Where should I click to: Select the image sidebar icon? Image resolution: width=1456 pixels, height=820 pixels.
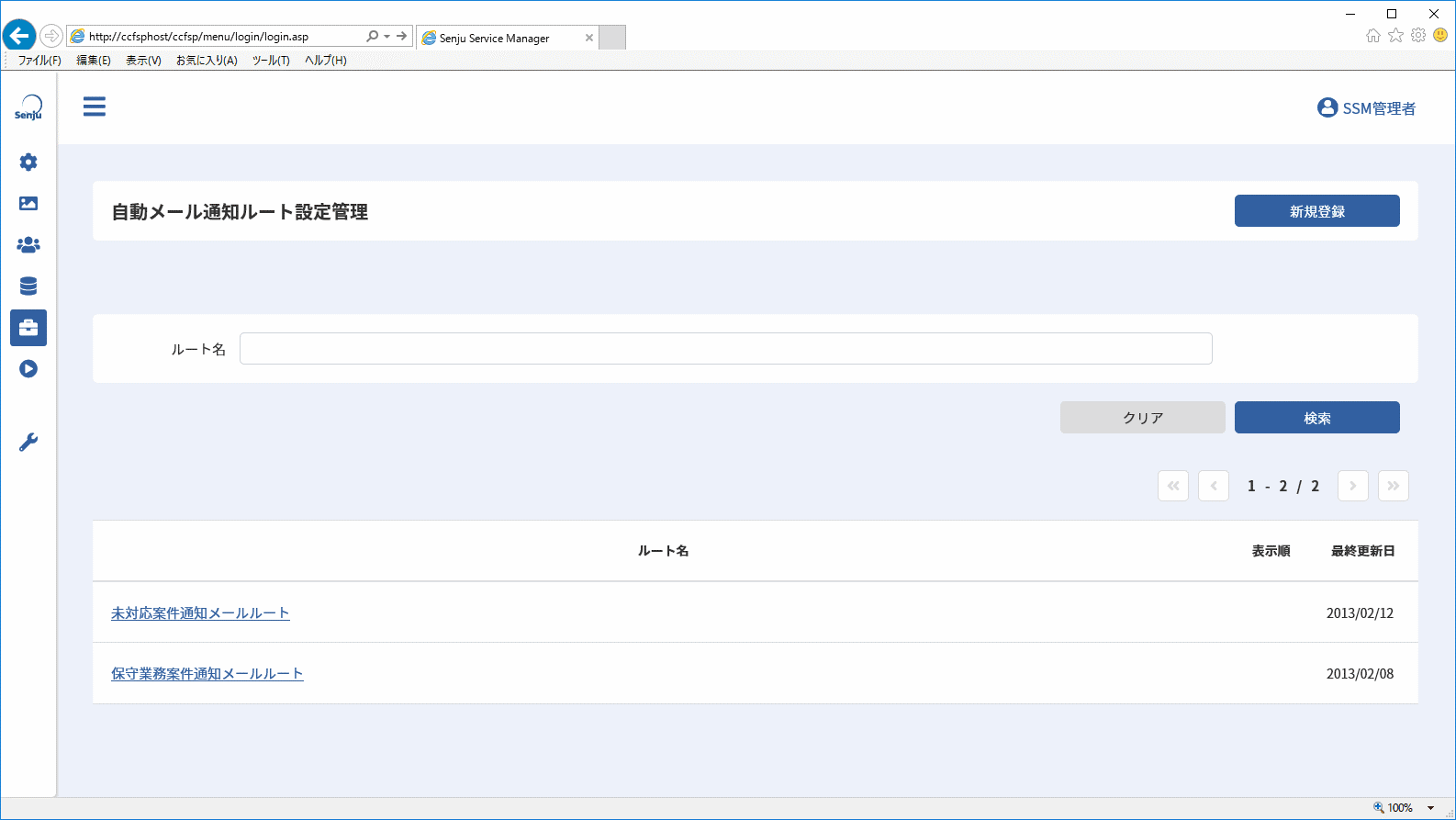28,204
